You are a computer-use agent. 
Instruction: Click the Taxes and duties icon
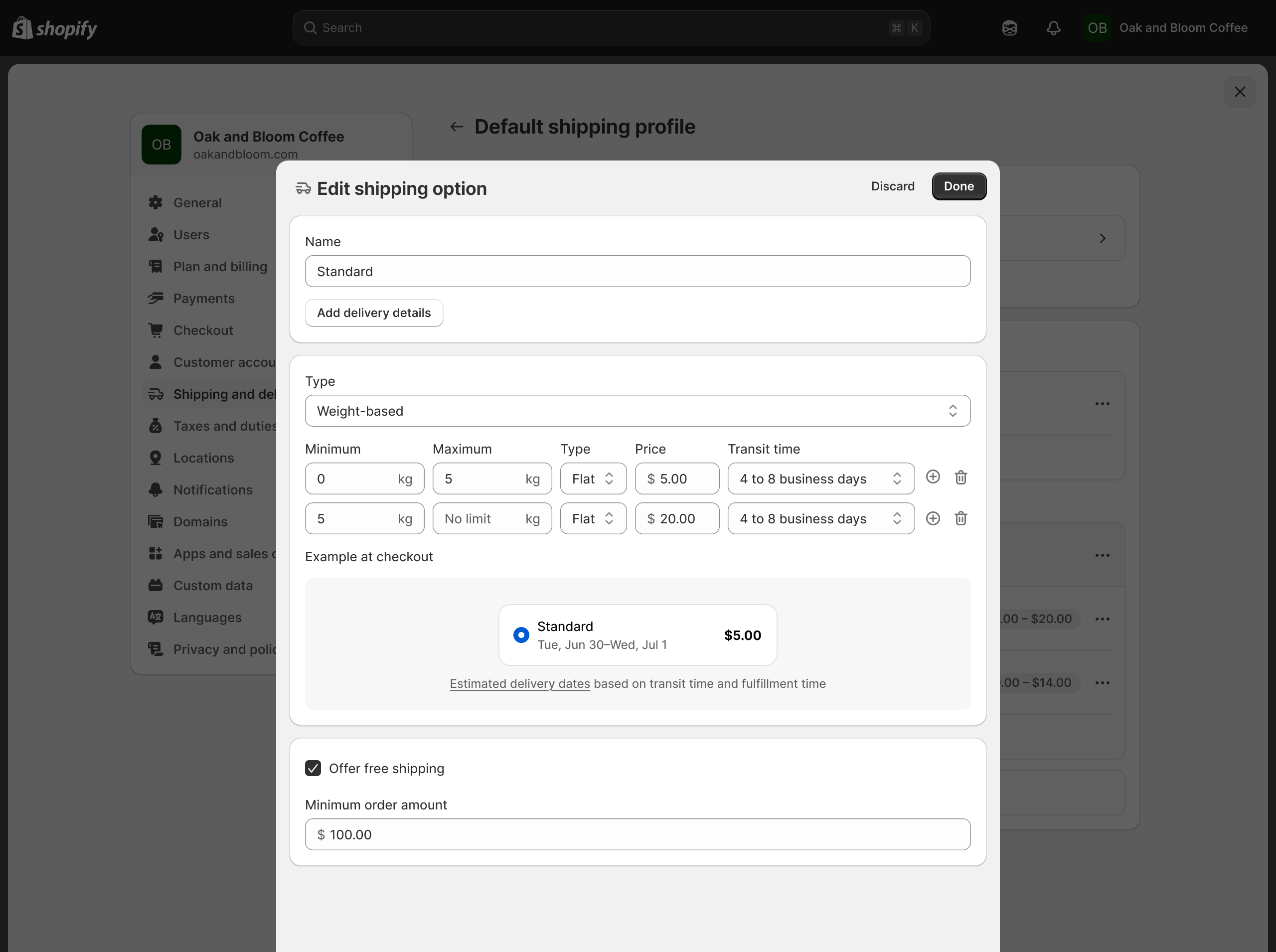(156, 426)
